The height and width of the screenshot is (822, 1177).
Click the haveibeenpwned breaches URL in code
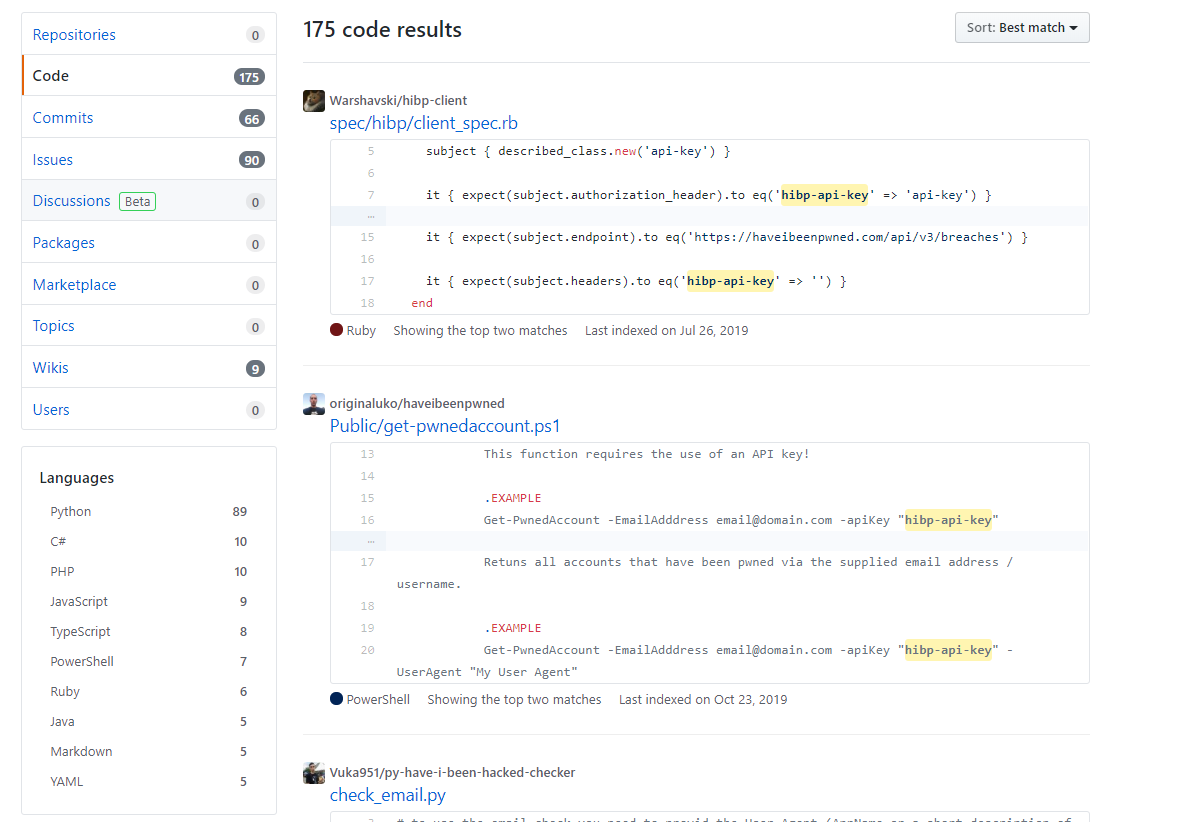[848, 237]
